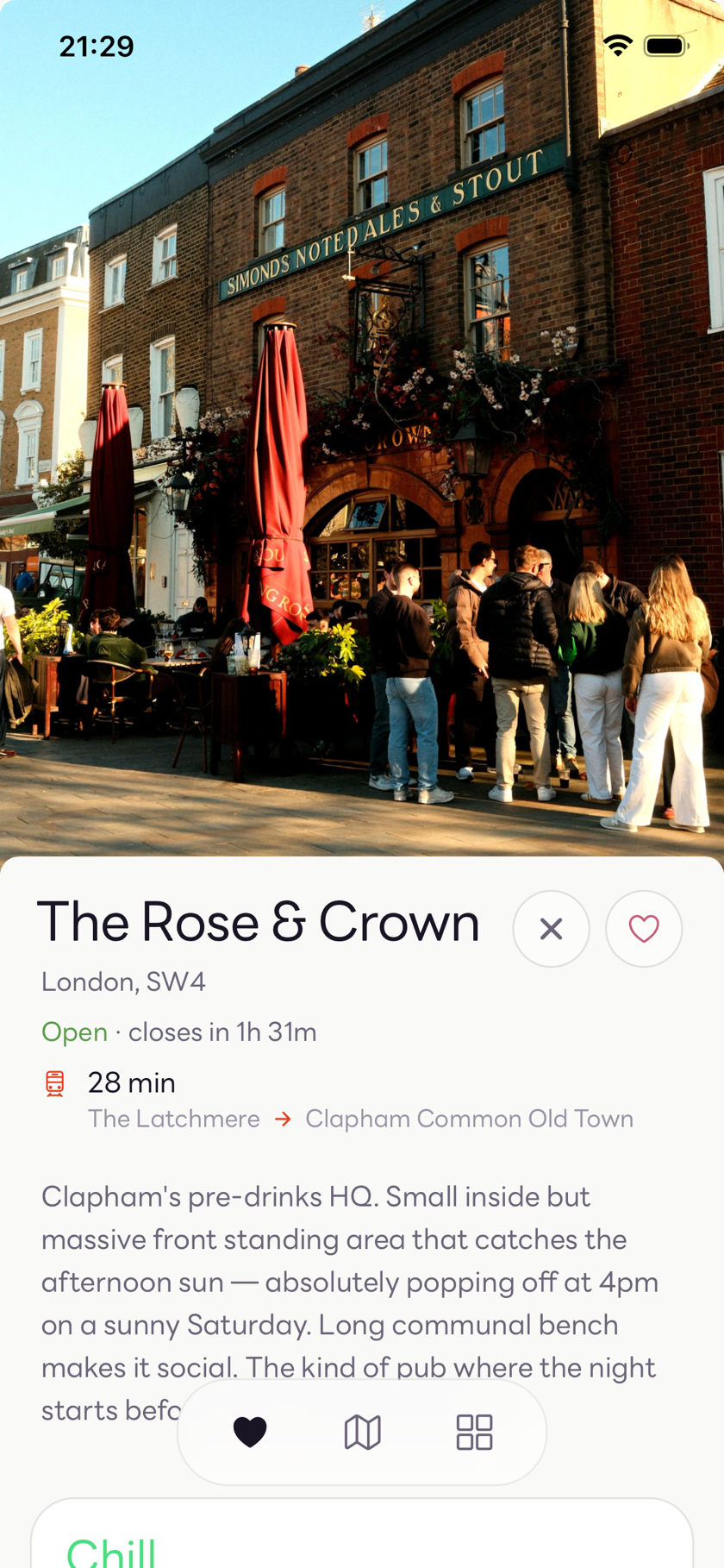This screenshot has width=724, height=1568.
Task: Tap the 28 min travel time
Action: 132,1083
